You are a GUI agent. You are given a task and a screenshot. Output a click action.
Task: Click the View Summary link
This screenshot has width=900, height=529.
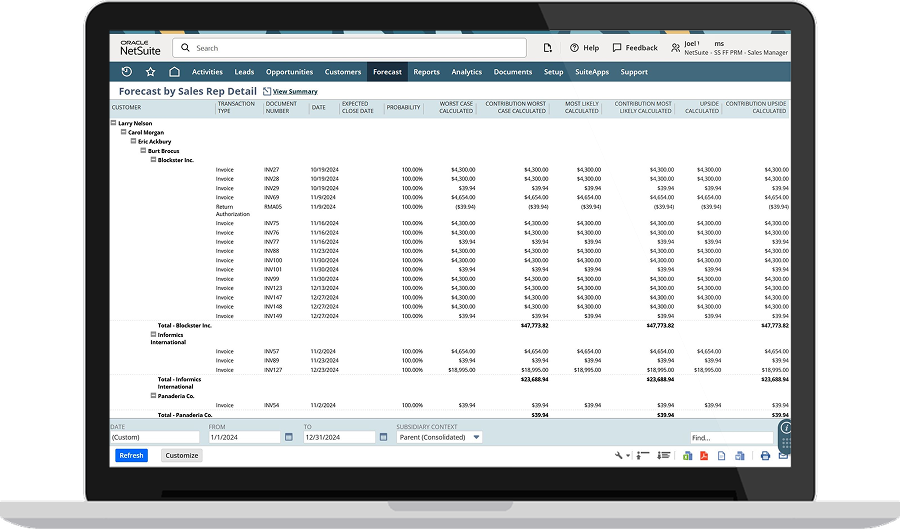point(295,92)
